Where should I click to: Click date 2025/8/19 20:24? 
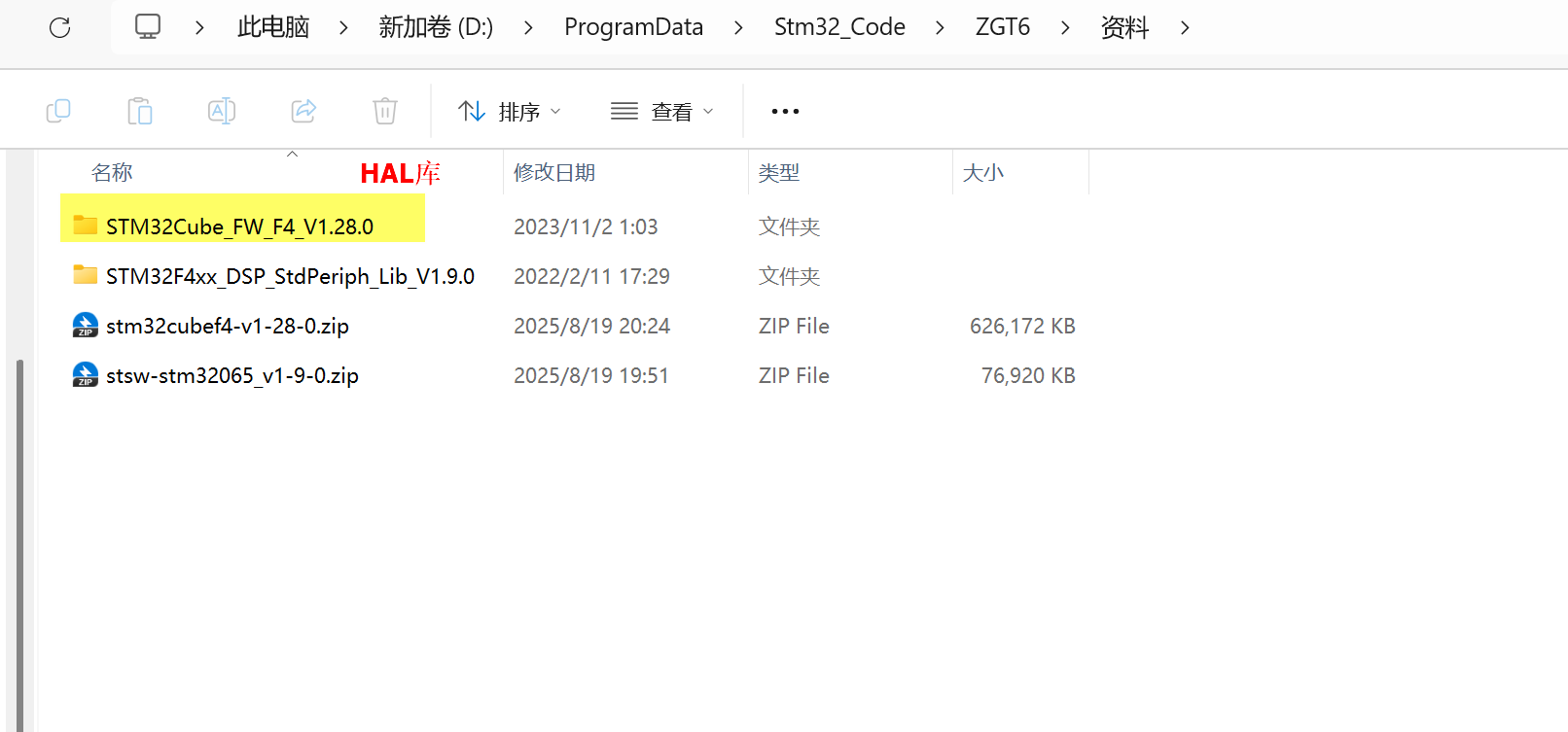(591, 326)
